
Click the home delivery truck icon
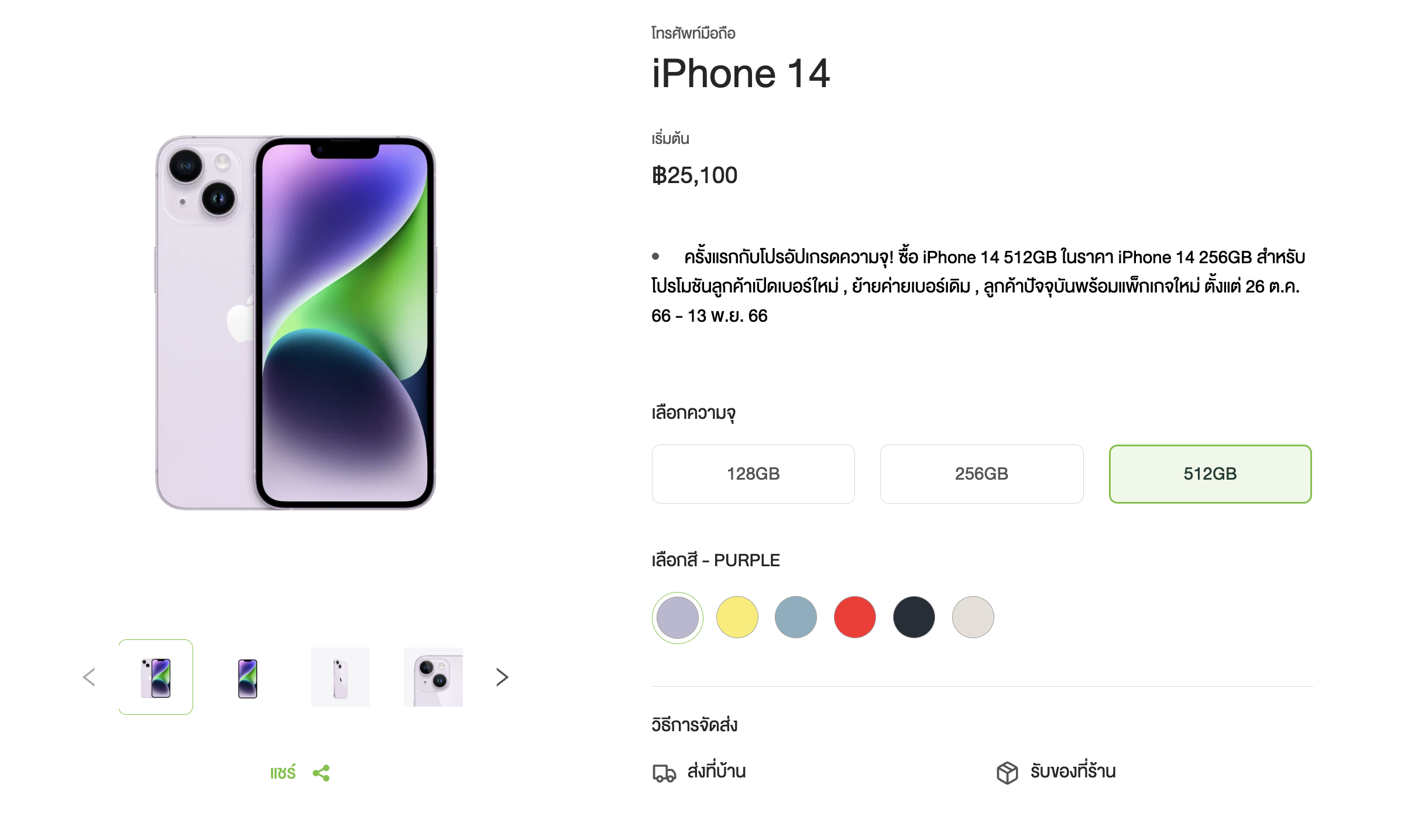pos(664,773)
